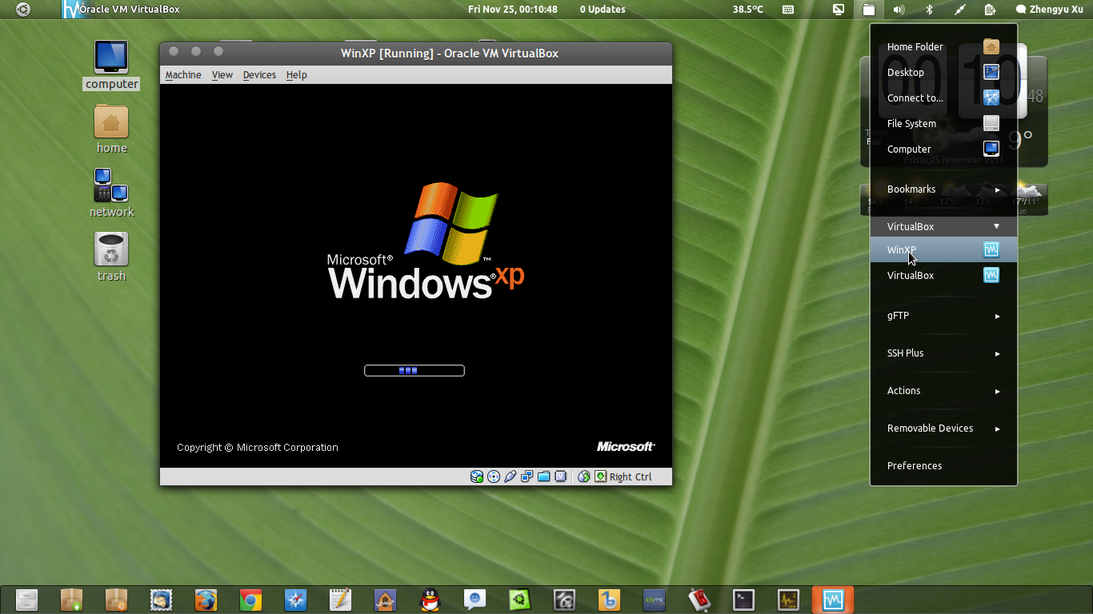
Task: Click the trash desktop icon
Action: click(112, 257)
